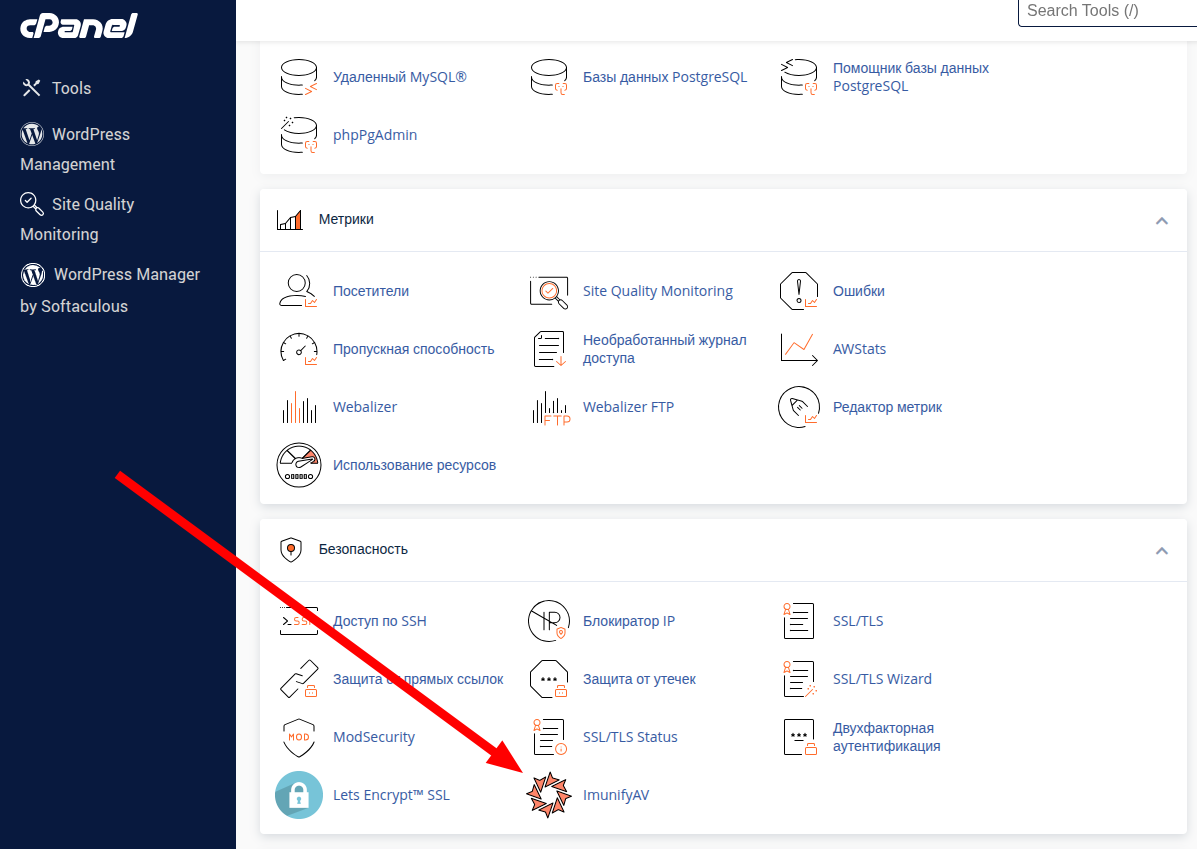Click the Посетители icon
1197x849 pixels.
coord(298,291)
